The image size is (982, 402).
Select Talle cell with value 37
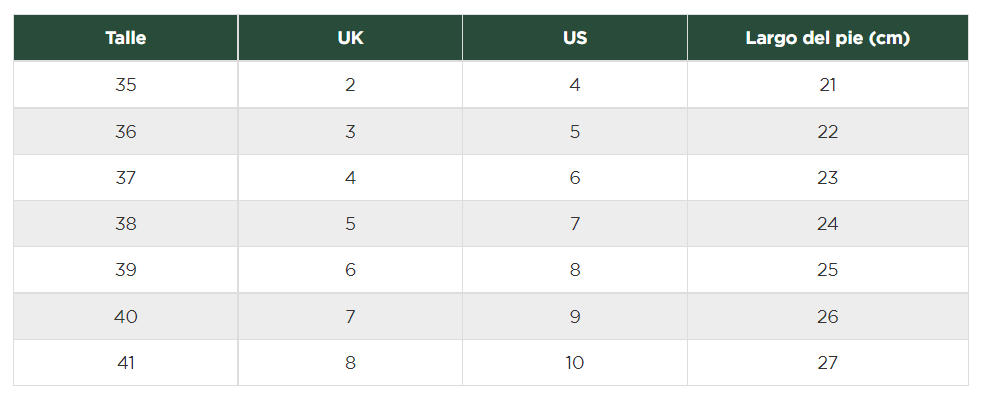(x=126, y=178)
